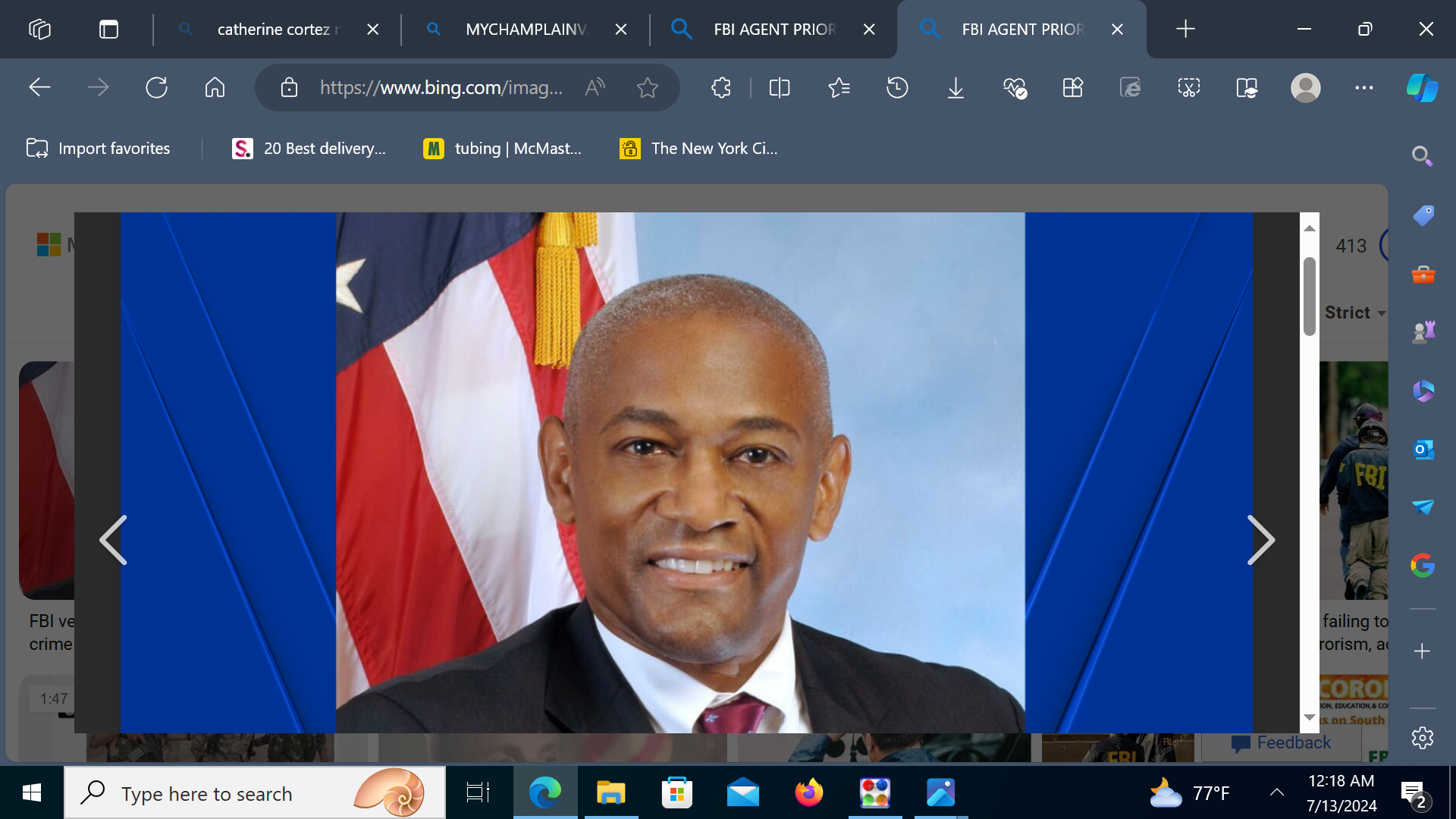Refresh the current page

coord(156,88)
